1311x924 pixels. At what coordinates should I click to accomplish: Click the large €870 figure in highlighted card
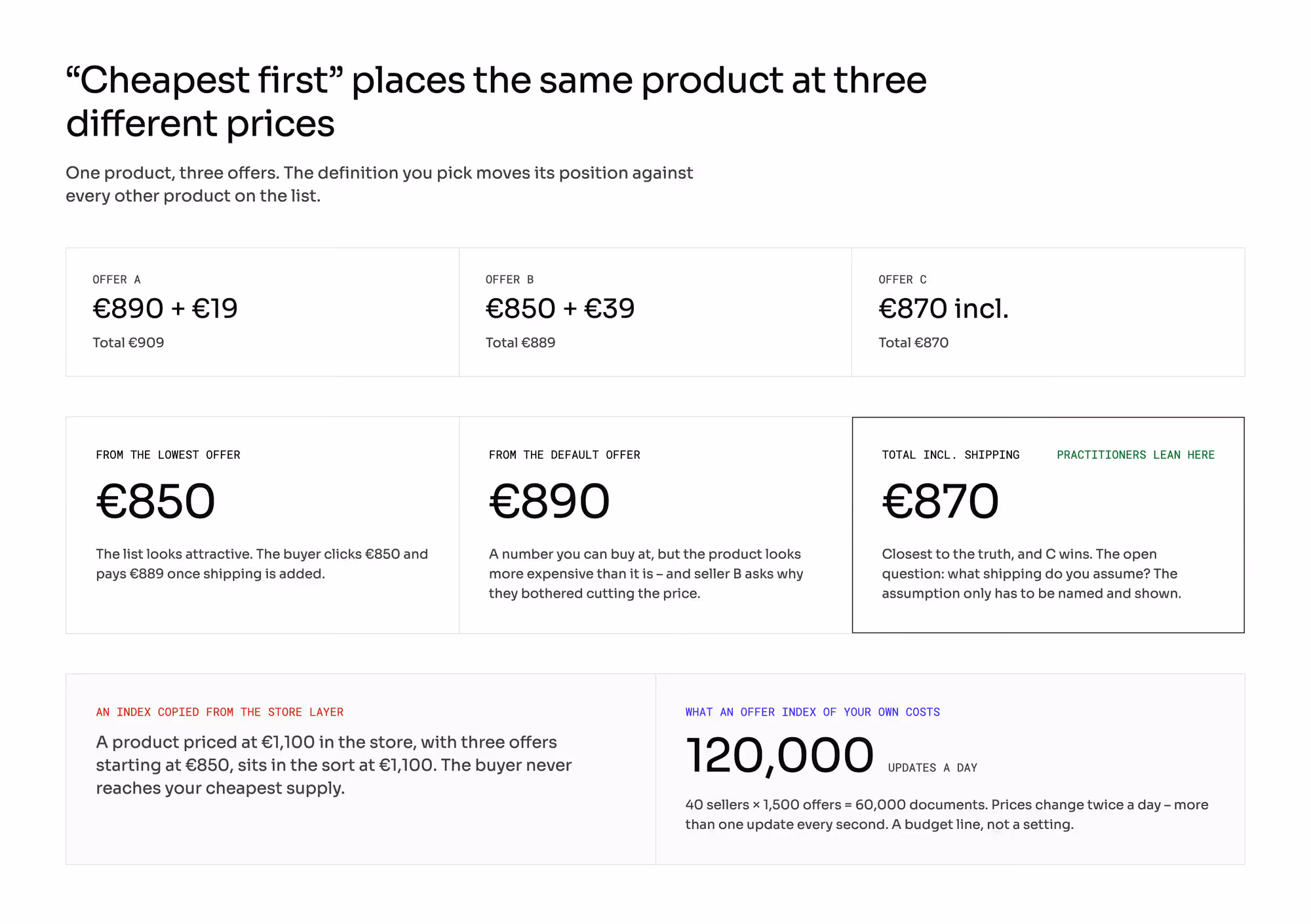click(940, 501)
